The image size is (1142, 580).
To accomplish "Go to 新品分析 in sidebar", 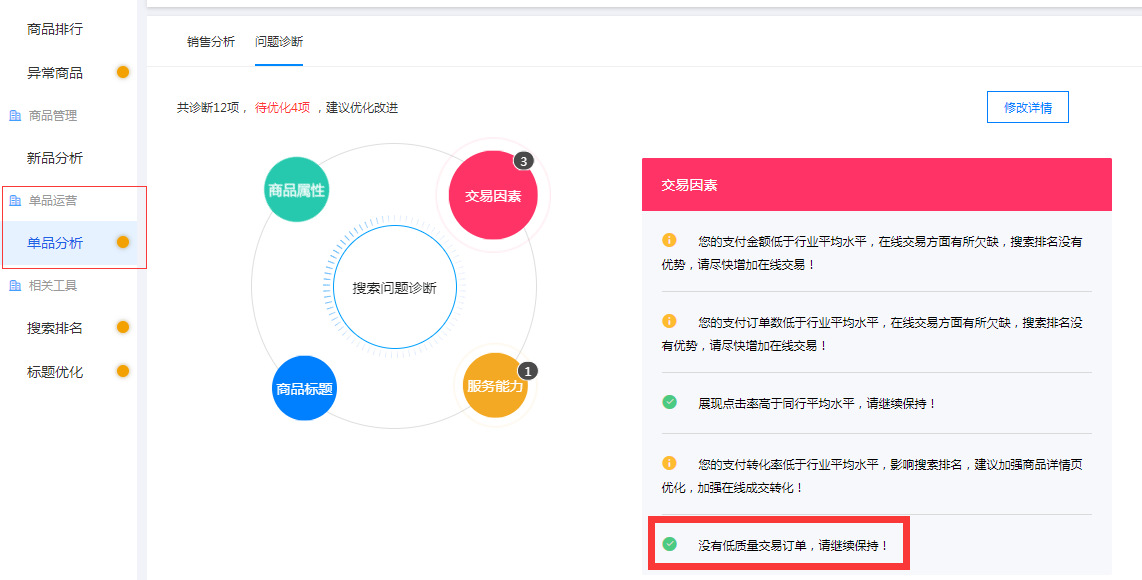I will [55, 158].
